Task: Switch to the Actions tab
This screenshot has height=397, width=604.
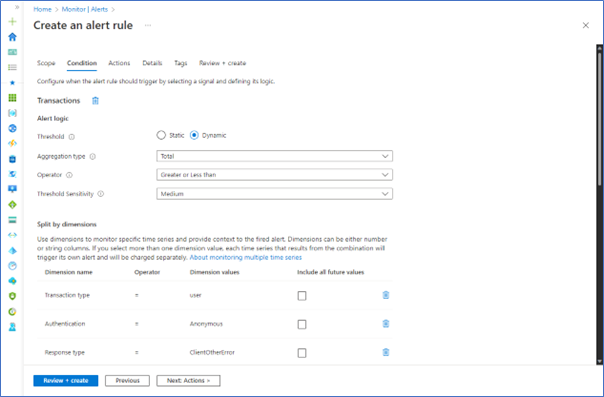Action: [119, 63]
